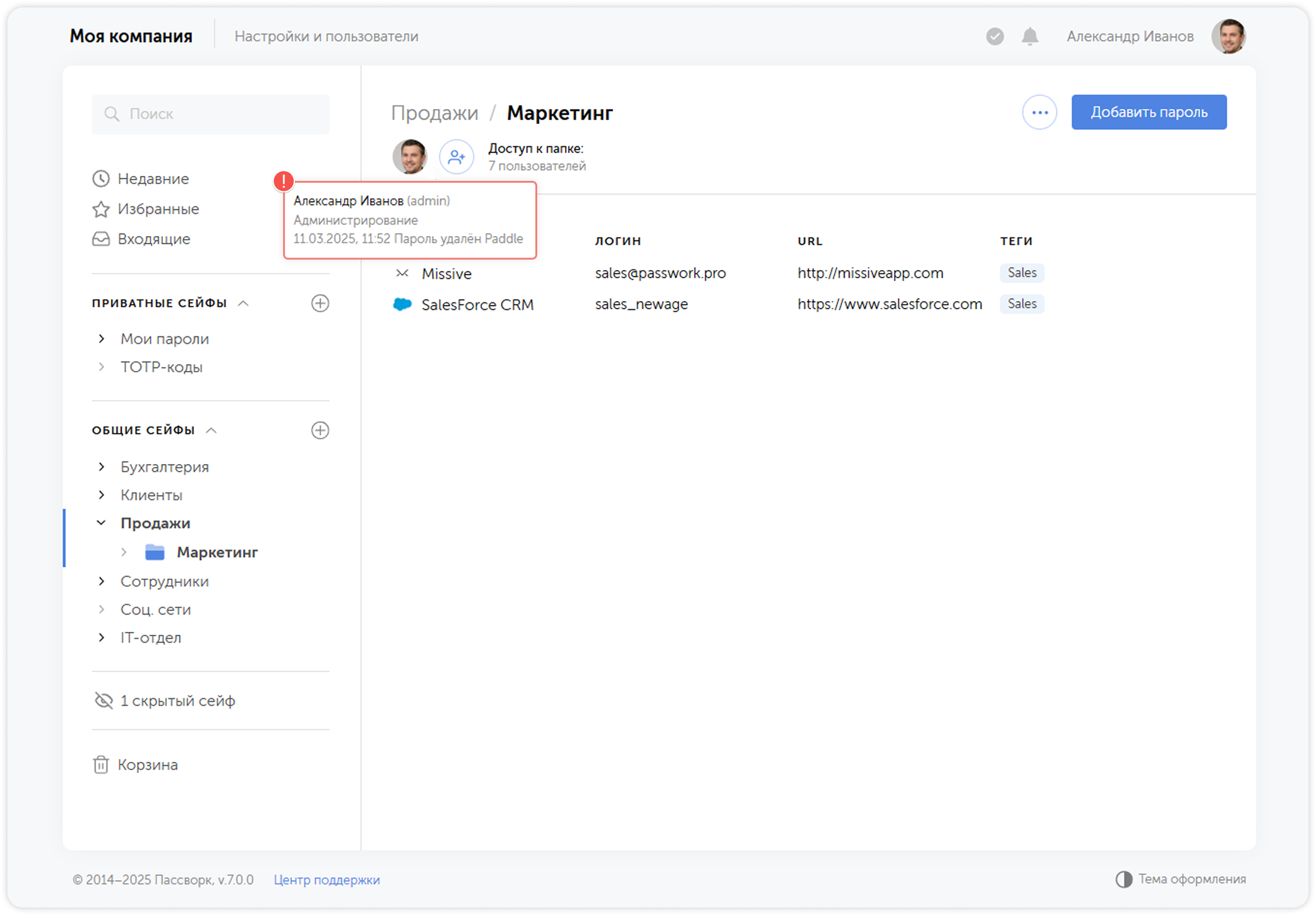This screenshot has height=915, width=1316.
Task: Expand the Сотрудники vault
Action: pos(102,581)
